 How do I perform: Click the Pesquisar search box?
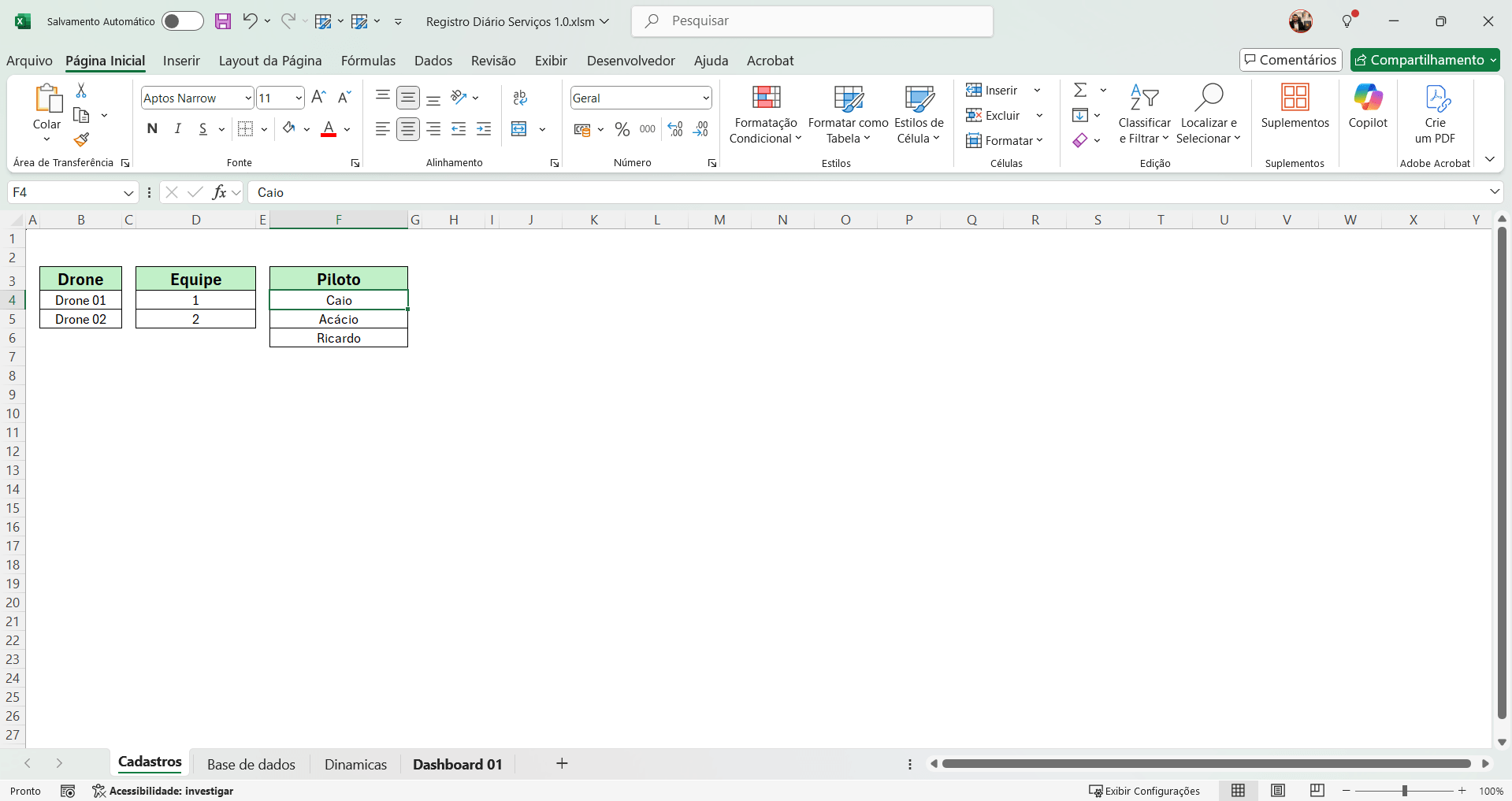(x=812, y=21)
